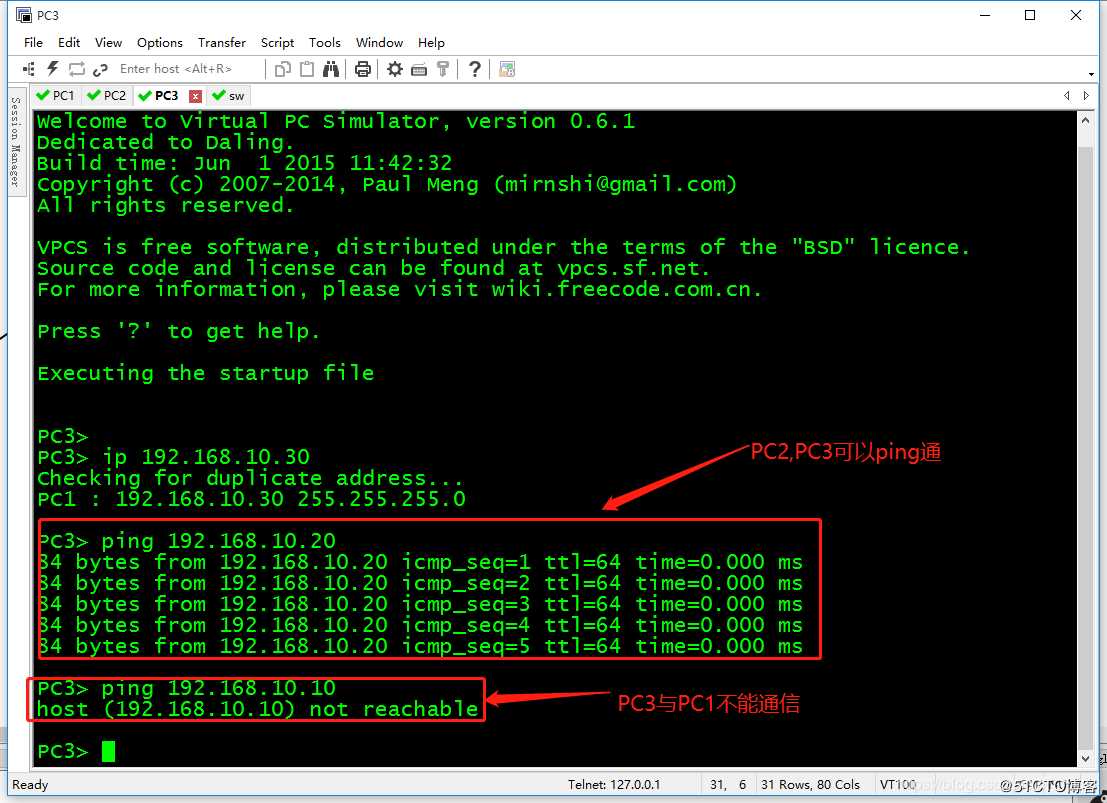Click the tab scroll left arrow
The height and width of the screenshot is (803, 1107).
1067,96
